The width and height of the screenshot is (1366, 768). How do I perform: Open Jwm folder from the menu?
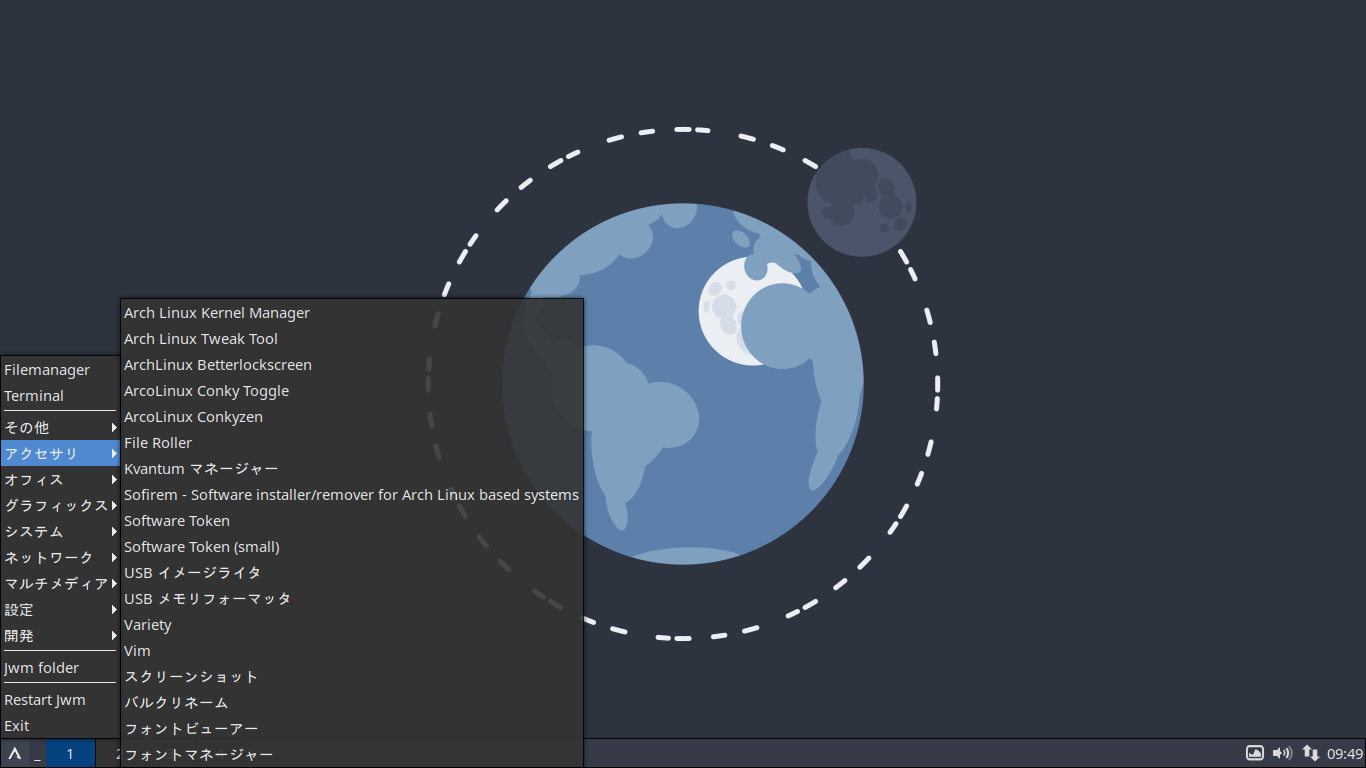point(60,668)
